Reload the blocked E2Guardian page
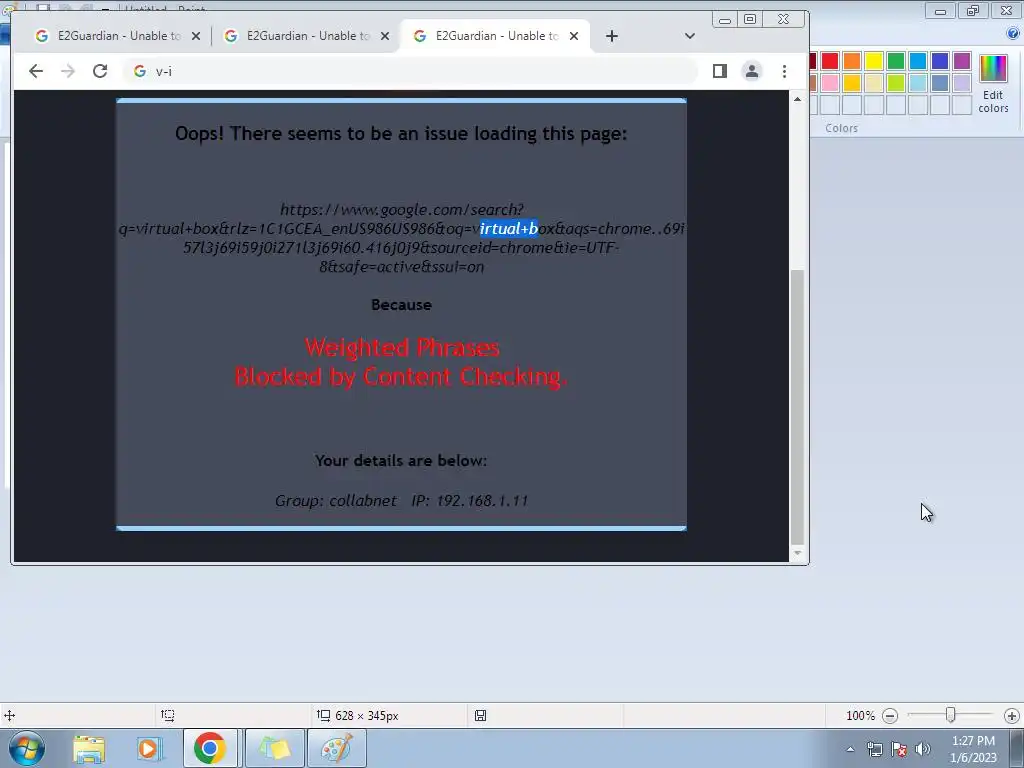 [100, 71]
